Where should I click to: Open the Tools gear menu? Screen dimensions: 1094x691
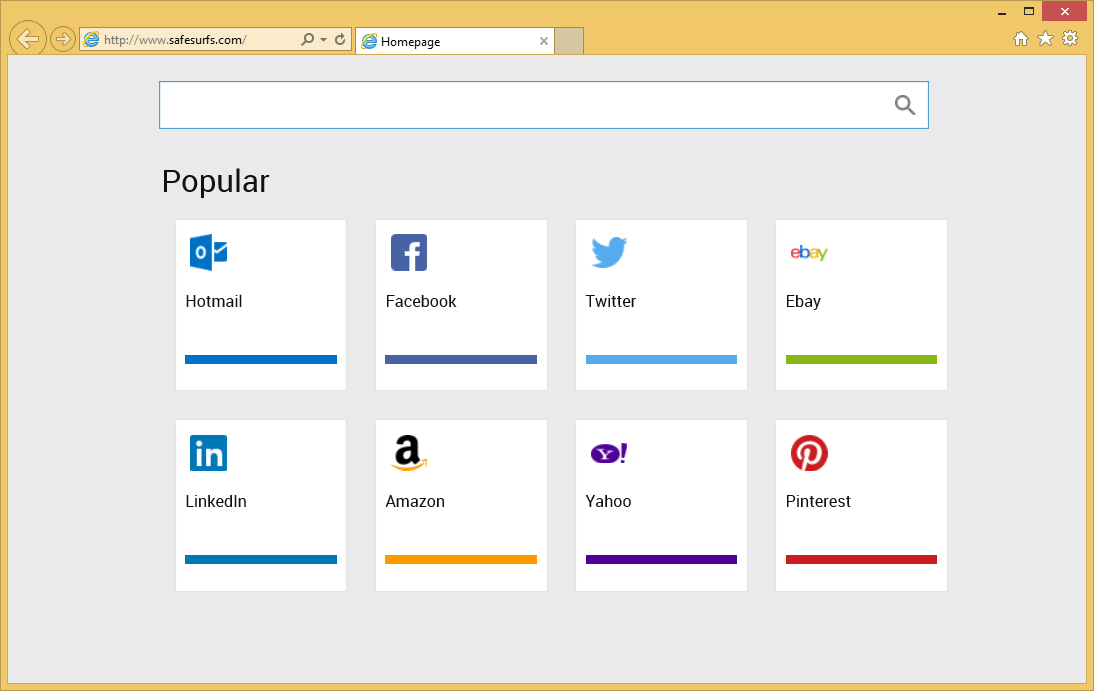pyautogui.click(x=1070, y=38)
